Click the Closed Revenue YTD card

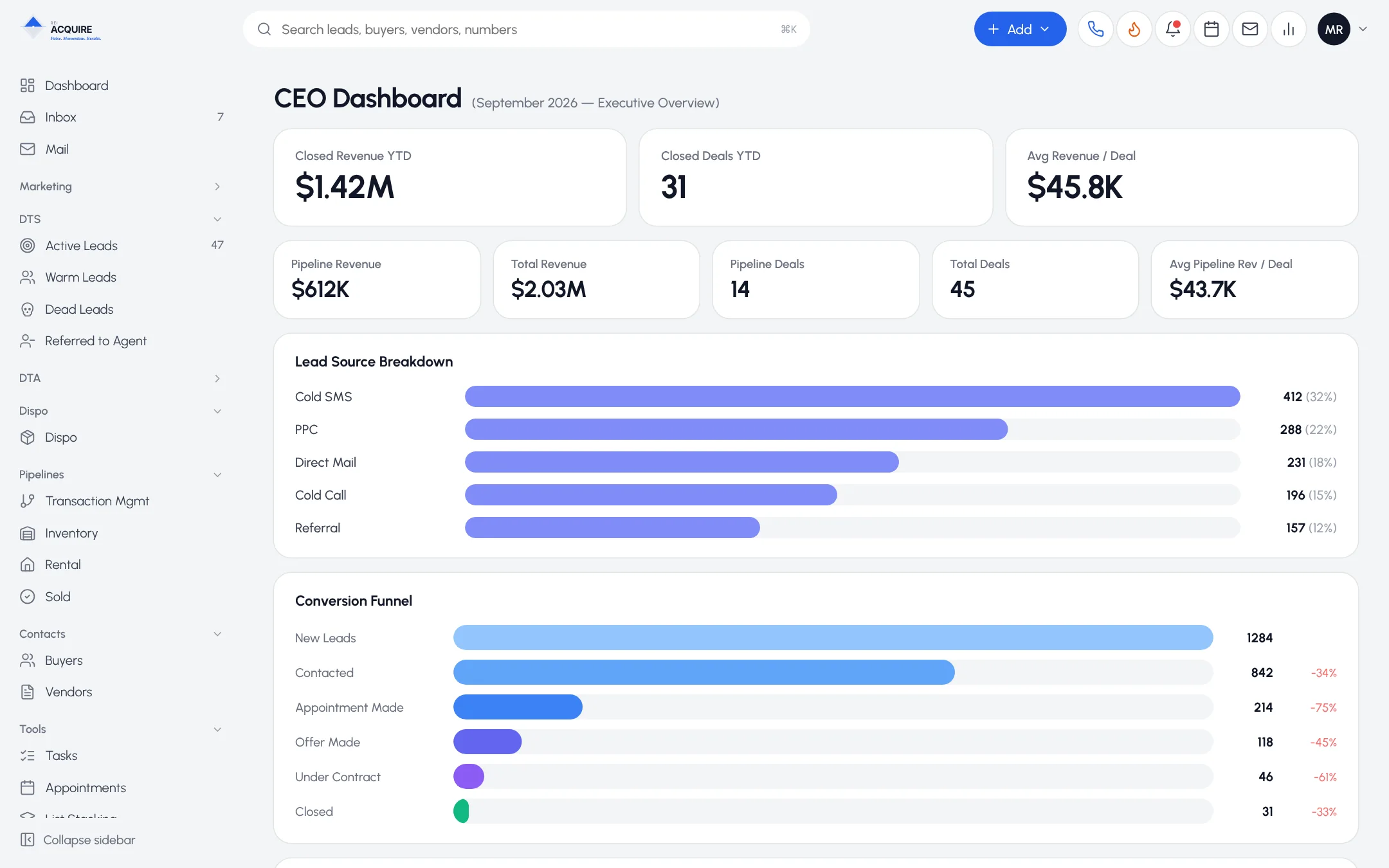pos(449,177)
